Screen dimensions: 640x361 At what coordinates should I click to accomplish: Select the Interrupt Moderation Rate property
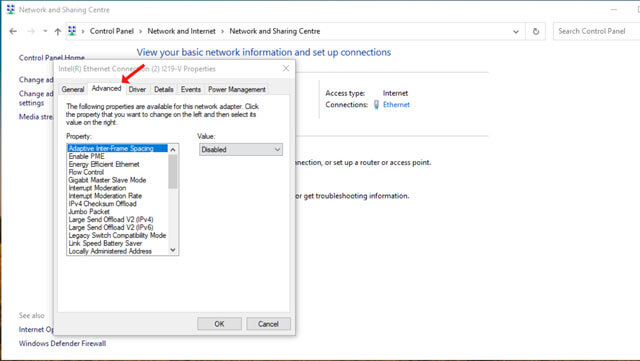tap(118, 196)
